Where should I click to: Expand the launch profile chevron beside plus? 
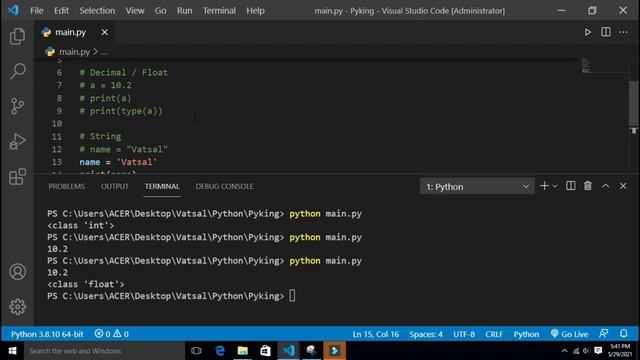pyautogui.click(x=555, y=187)
